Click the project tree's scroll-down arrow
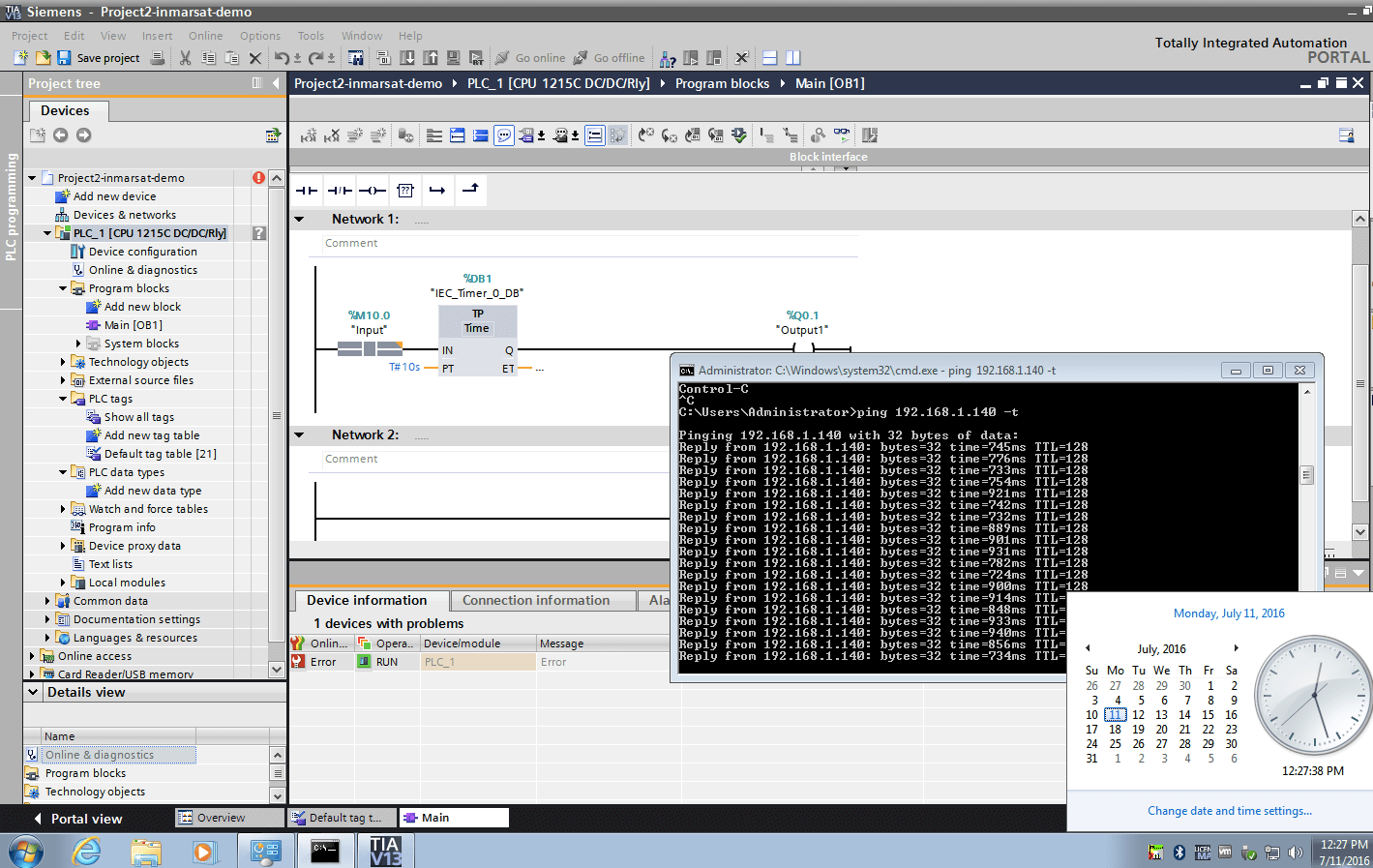The height and width of the screenshot is (868, 1373). [277, 669]
